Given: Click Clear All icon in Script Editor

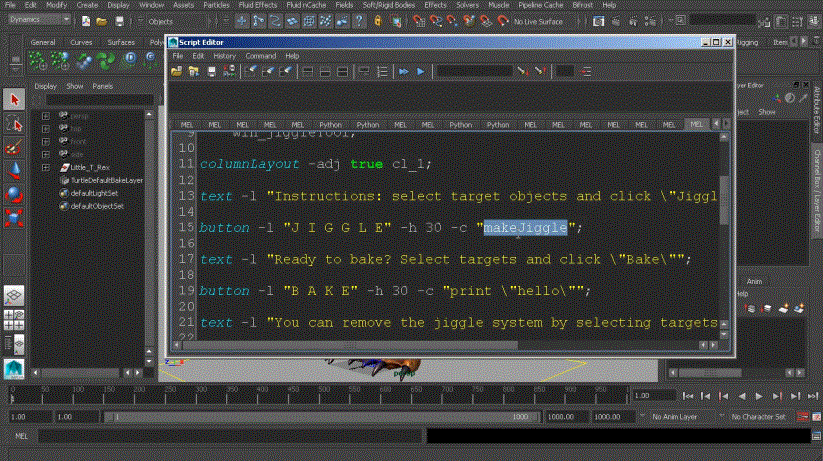Looking at the screenshot, I should tap(286, 71).
